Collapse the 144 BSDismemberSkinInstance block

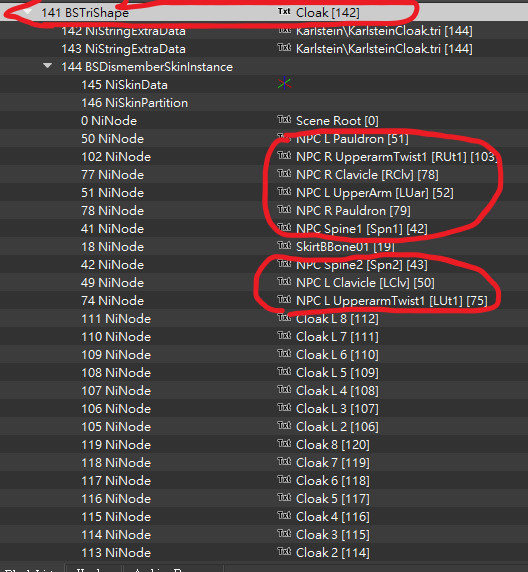tap(47, 66)
